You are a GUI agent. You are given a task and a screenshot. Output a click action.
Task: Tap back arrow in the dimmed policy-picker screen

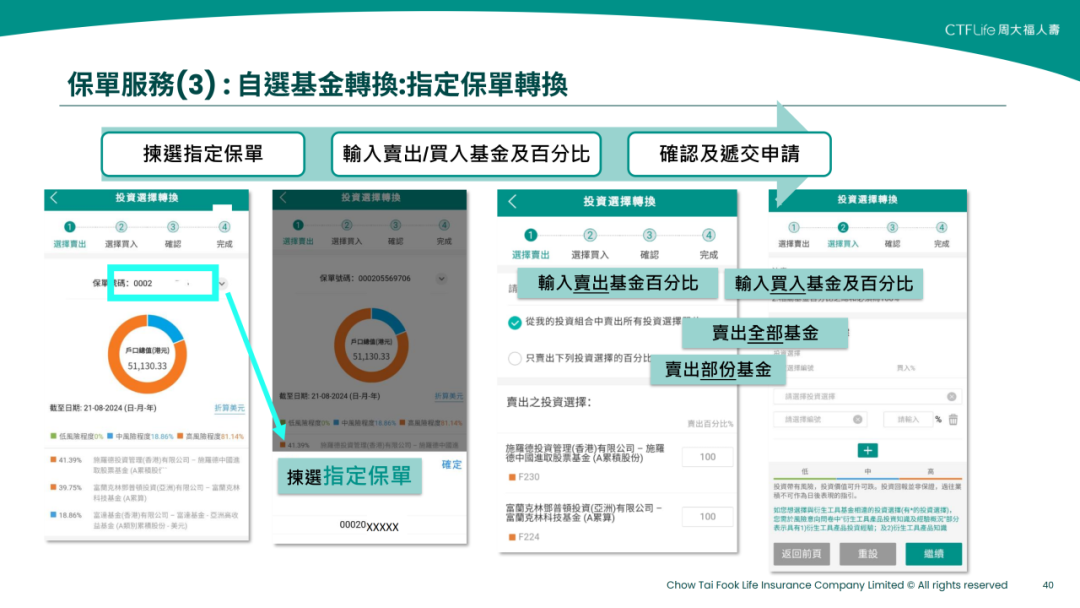pyautogui.click(x=282, y=198)
